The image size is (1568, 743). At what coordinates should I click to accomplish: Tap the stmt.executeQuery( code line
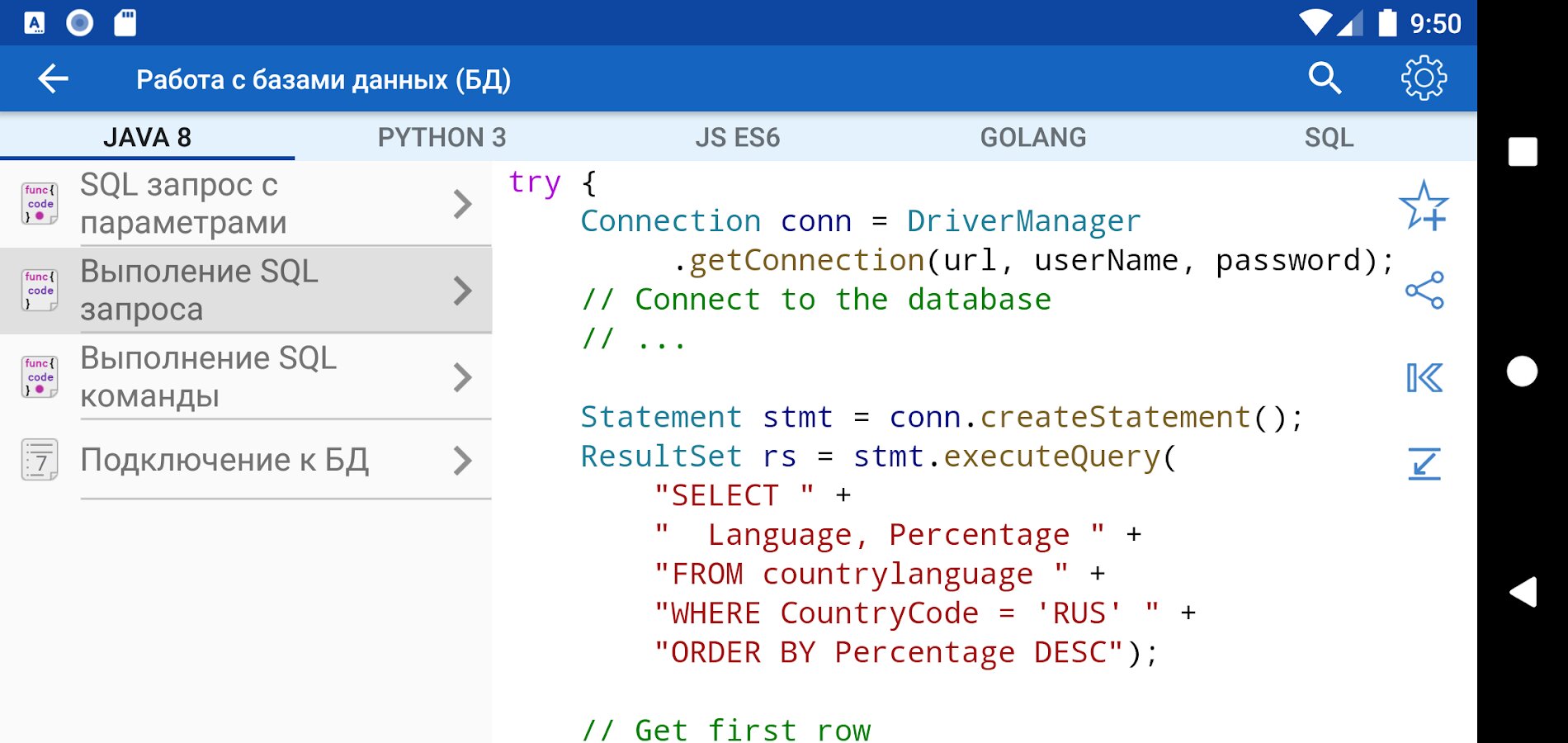click(879, 457)
